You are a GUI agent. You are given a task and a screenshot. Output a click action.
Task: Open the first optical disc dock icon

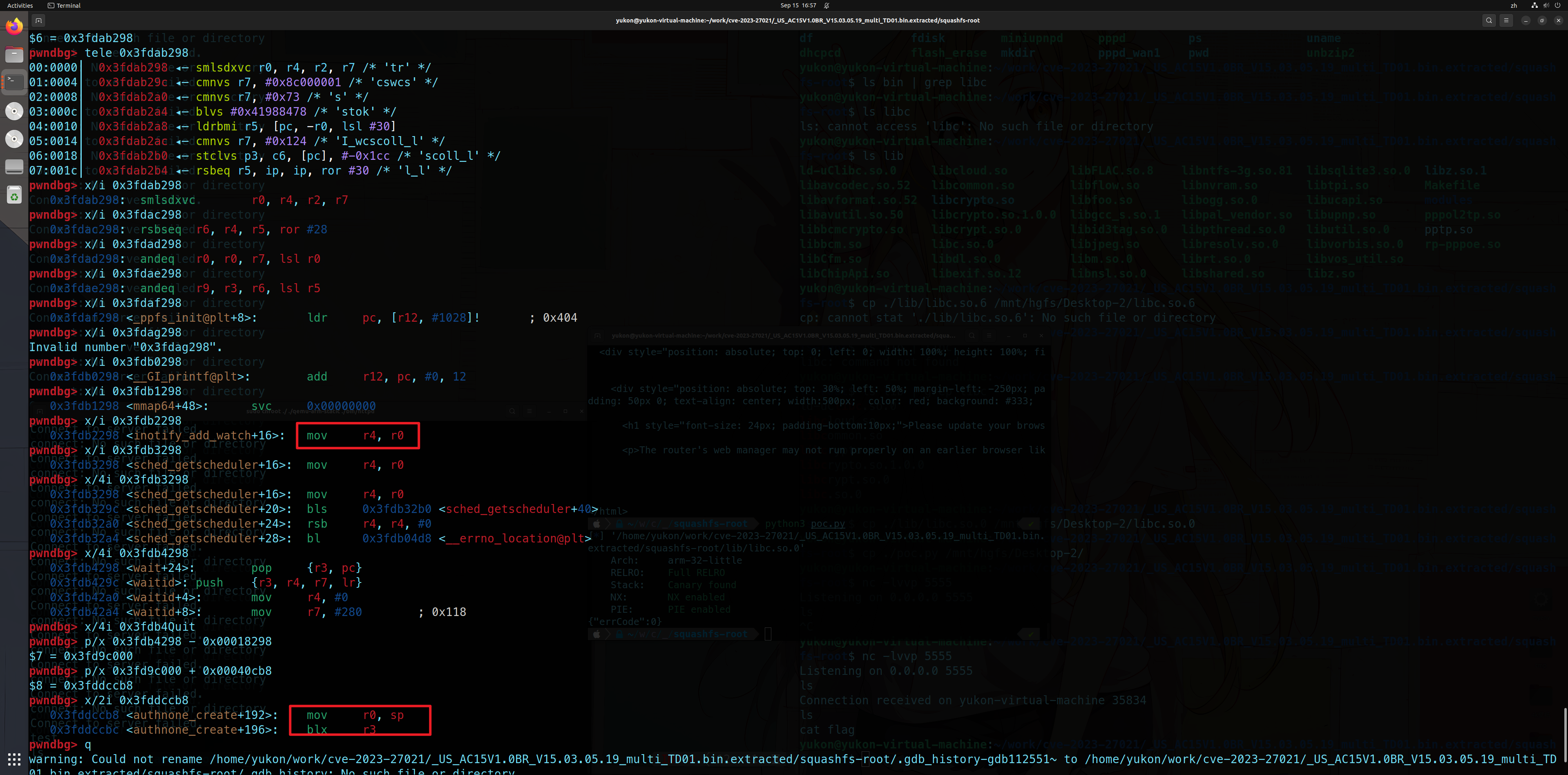click(14, 111)
